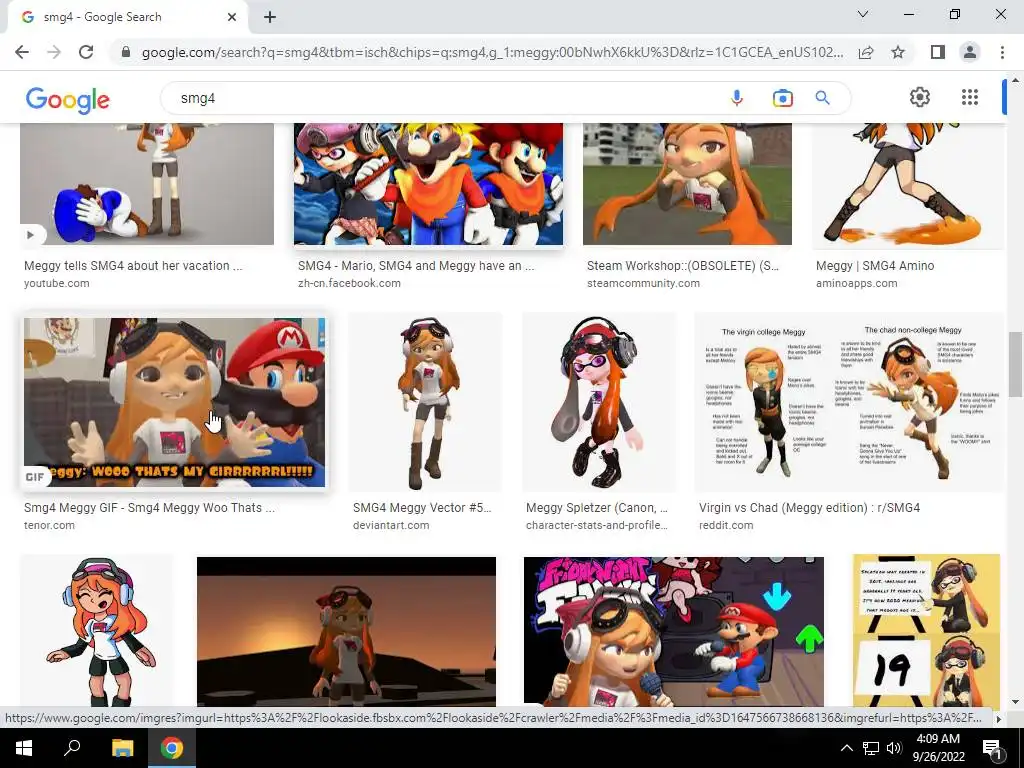Screen dimensions: 1024x768
Task: Open the Meggy Spletzer character image
Action: click(x=600, y=402)
